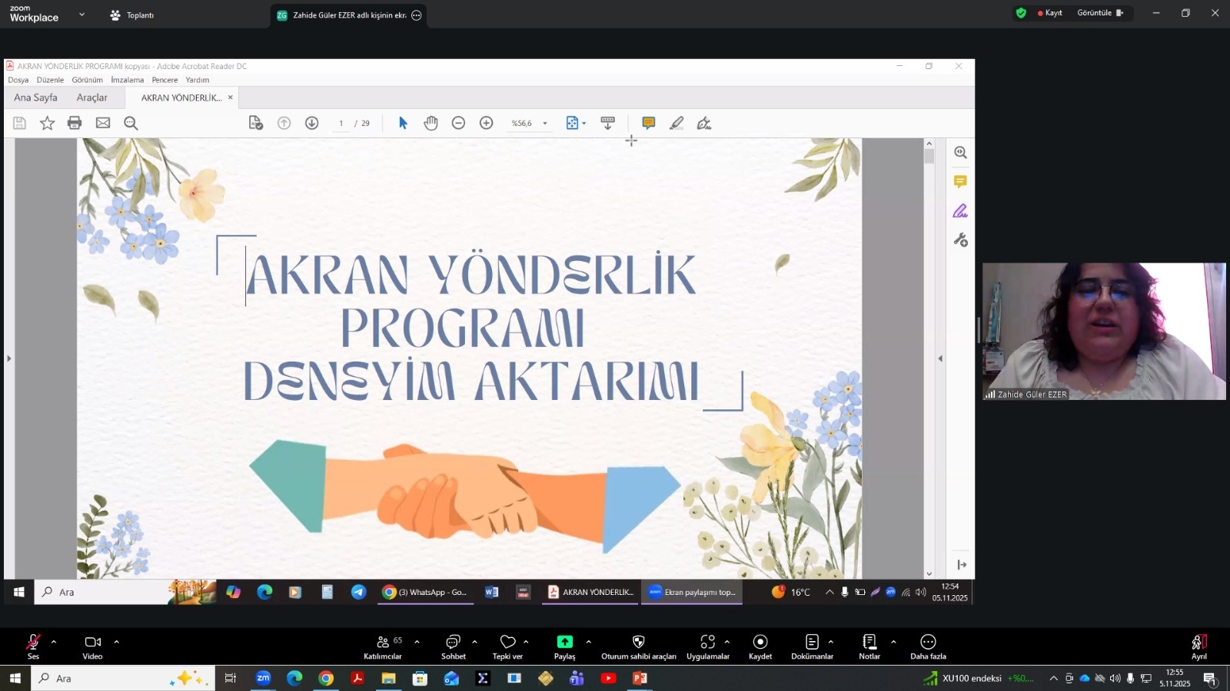The height and width of the screenshot is (691, 1230).
Task: Expand audio options arrow beside Ses
Action: tap(54, 642)
